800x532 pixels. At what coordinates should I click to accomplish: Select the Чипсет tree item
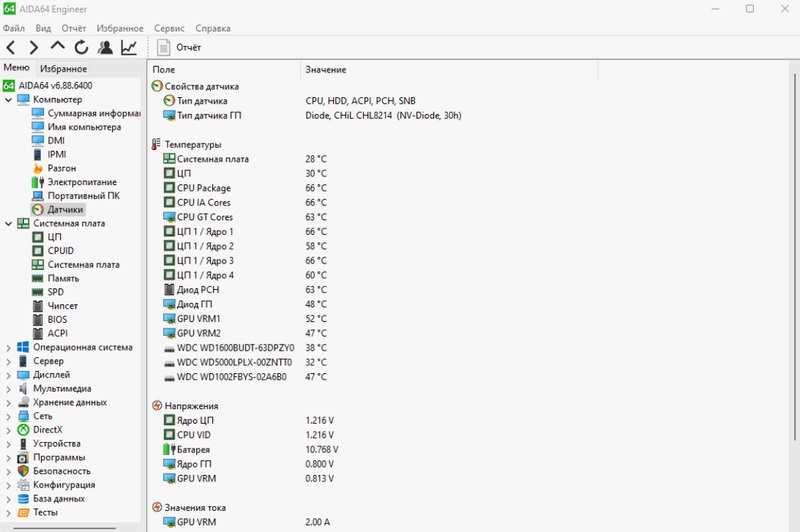[63, 306]
